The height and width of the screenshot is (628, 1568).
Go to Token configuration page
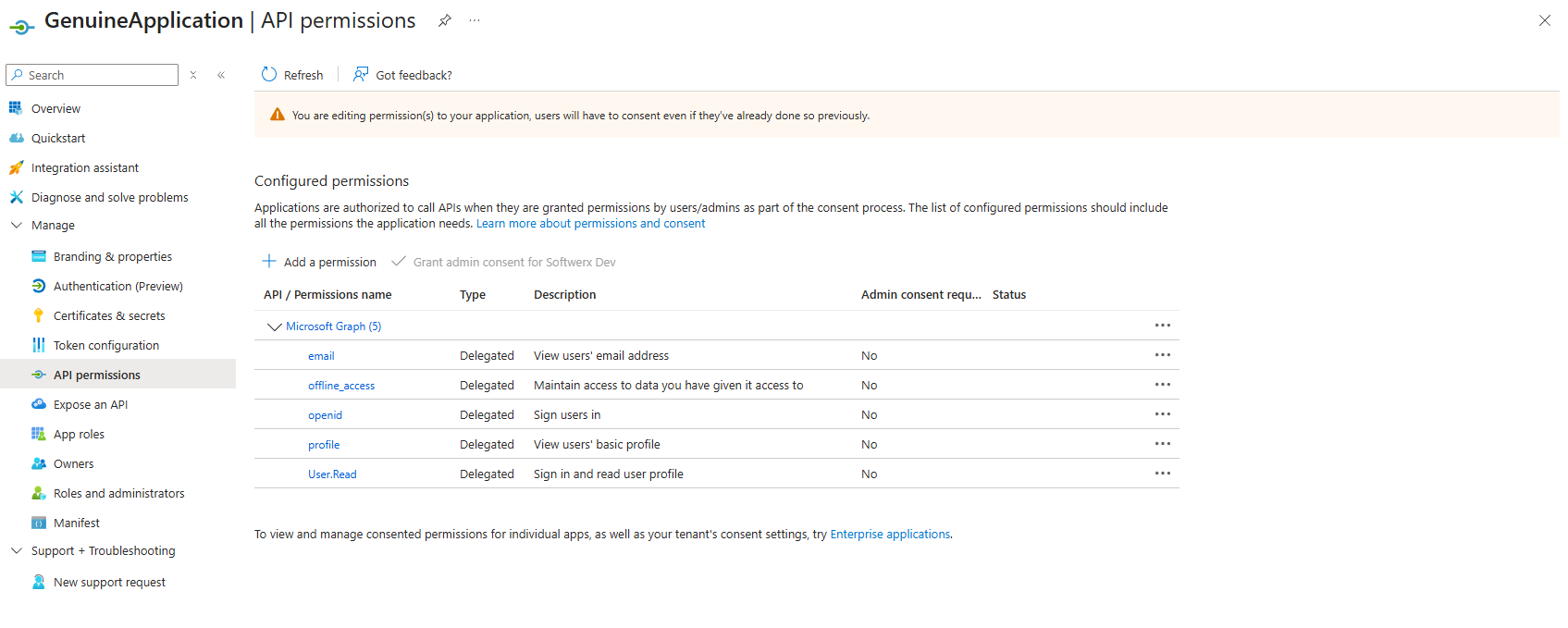tap(106, 345)
